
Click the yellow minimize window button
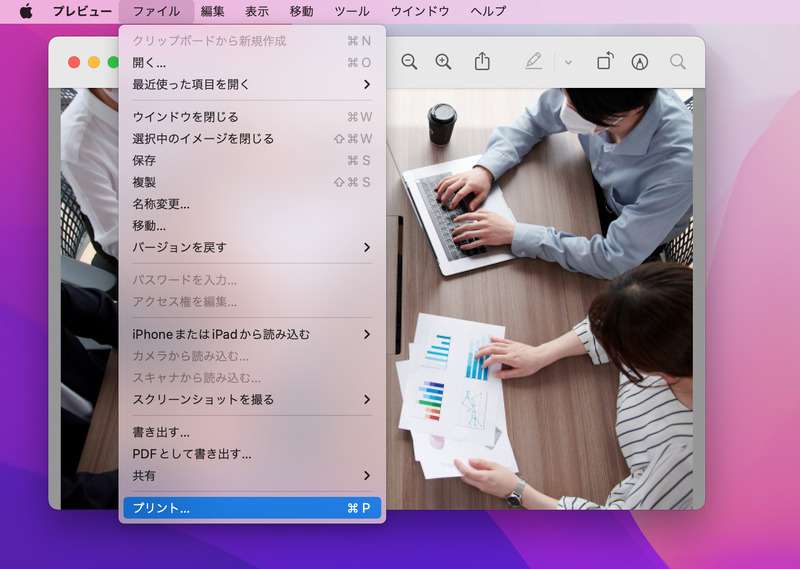pyautogui.click(x=94, y=62)
